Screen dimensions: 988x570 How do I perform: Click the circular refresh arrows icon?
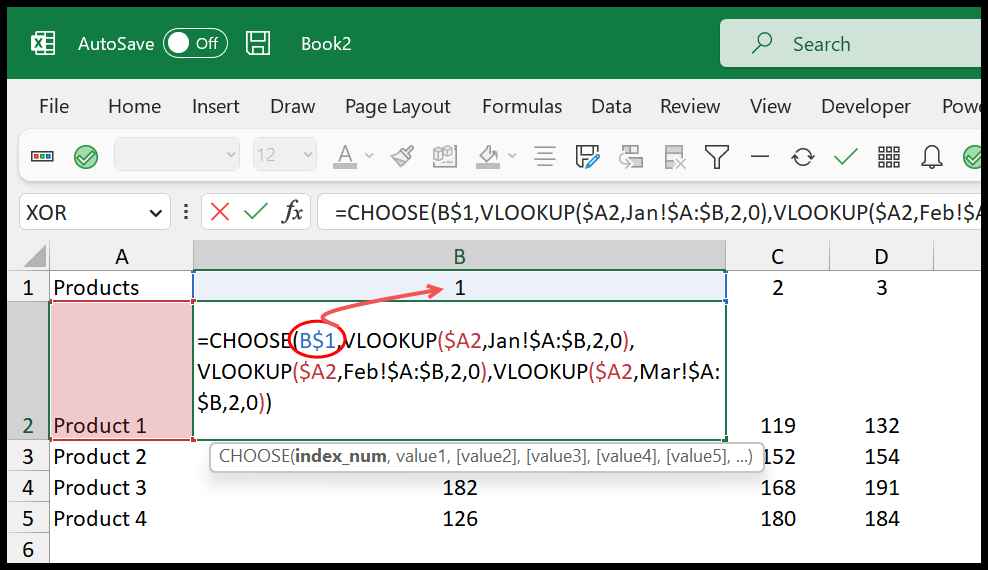pos(803,156)
